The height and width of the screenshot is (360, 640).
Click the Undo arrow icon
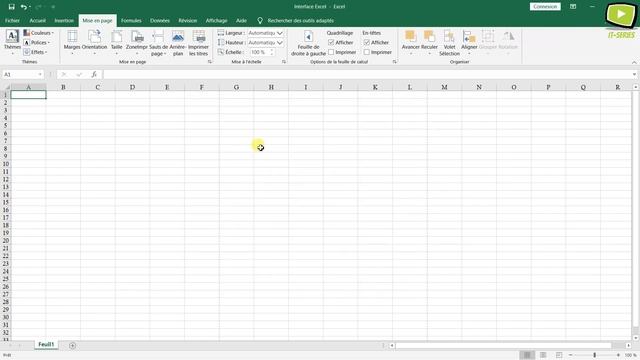pos(24,7)
